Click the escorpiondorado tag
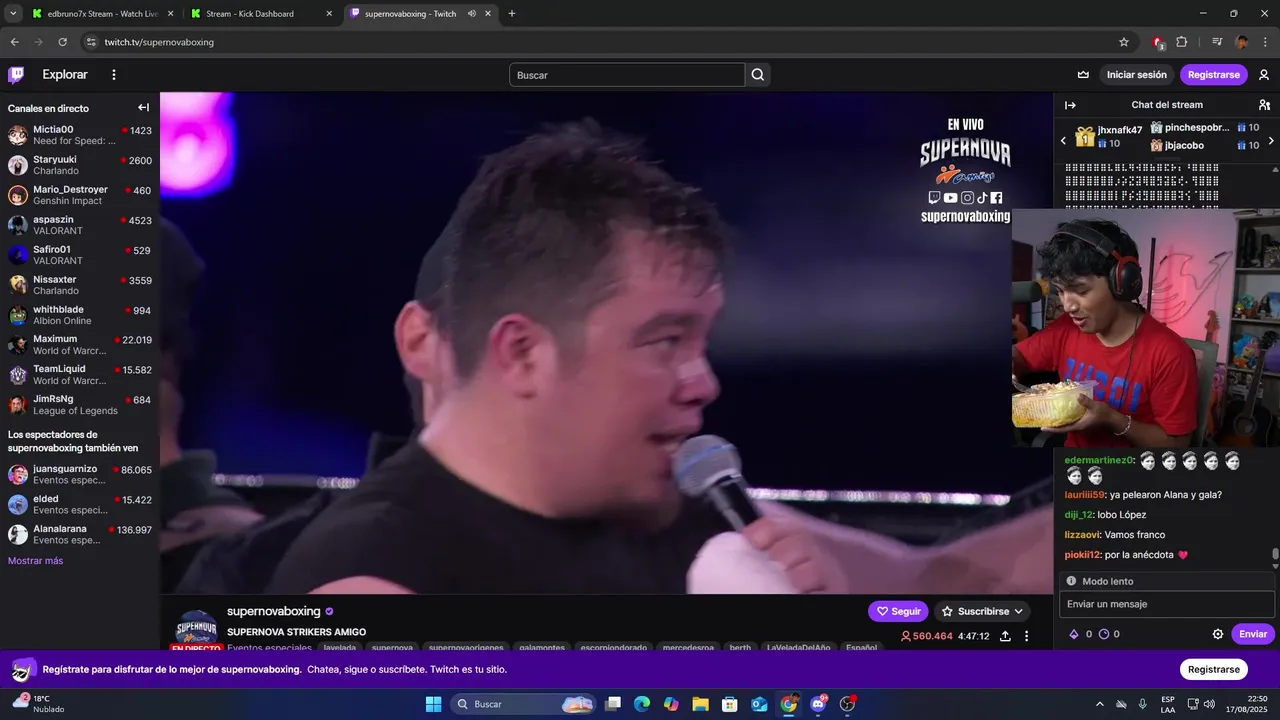The height and width of the screenshot is (720, 1280). pyautogui.click(x=614, y=648)
